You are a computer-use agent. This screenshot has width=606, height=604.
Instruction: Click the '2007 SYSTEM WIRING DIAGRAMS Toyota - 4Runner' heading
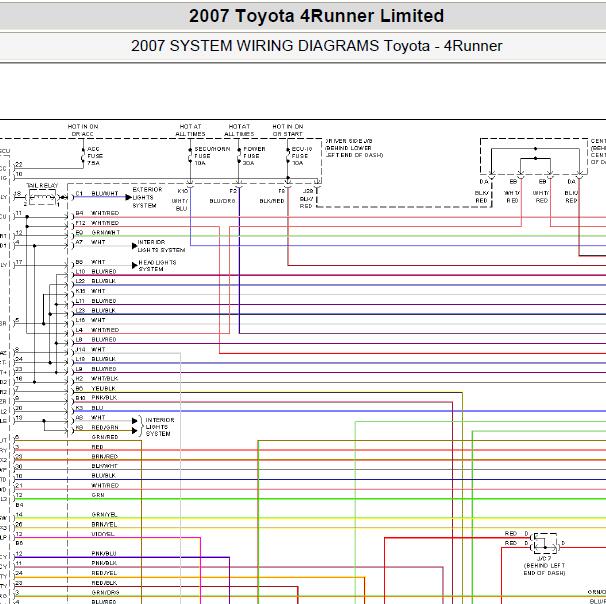(317, 46)
